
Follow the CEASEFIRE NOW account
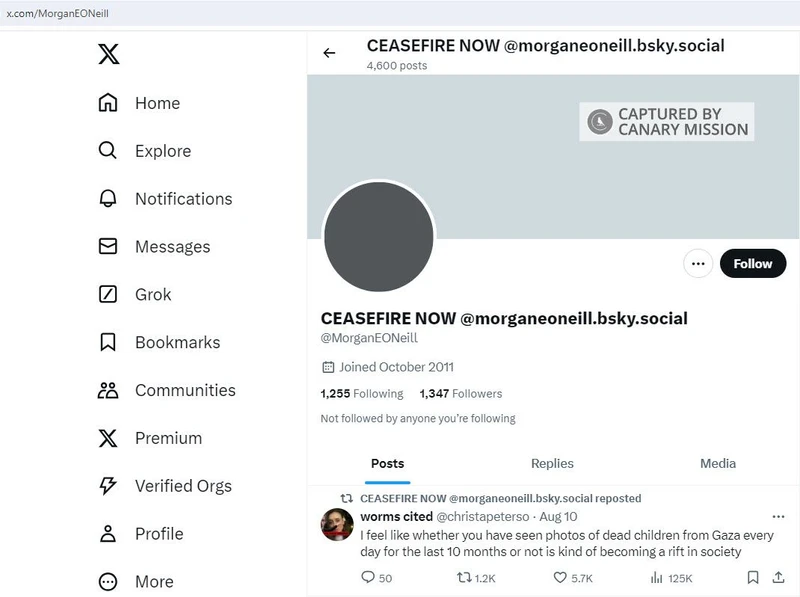752,264
